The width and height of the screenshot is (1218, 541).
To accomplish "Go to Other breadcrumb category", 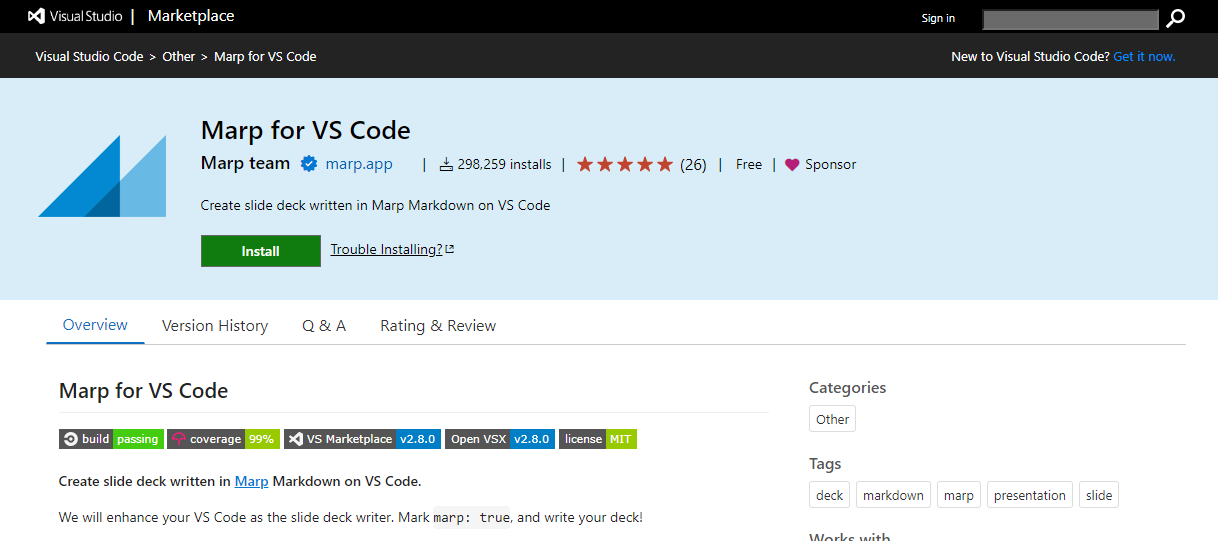I will coord(179,56).
